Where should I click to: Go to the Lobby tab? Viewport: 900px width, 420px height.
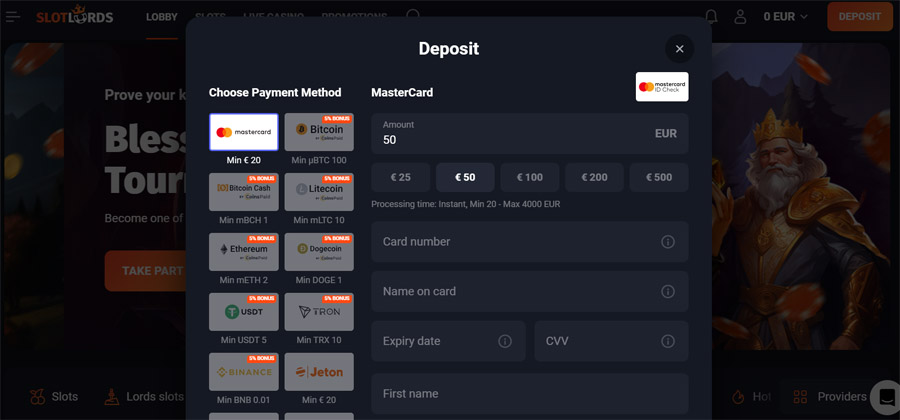162,17
